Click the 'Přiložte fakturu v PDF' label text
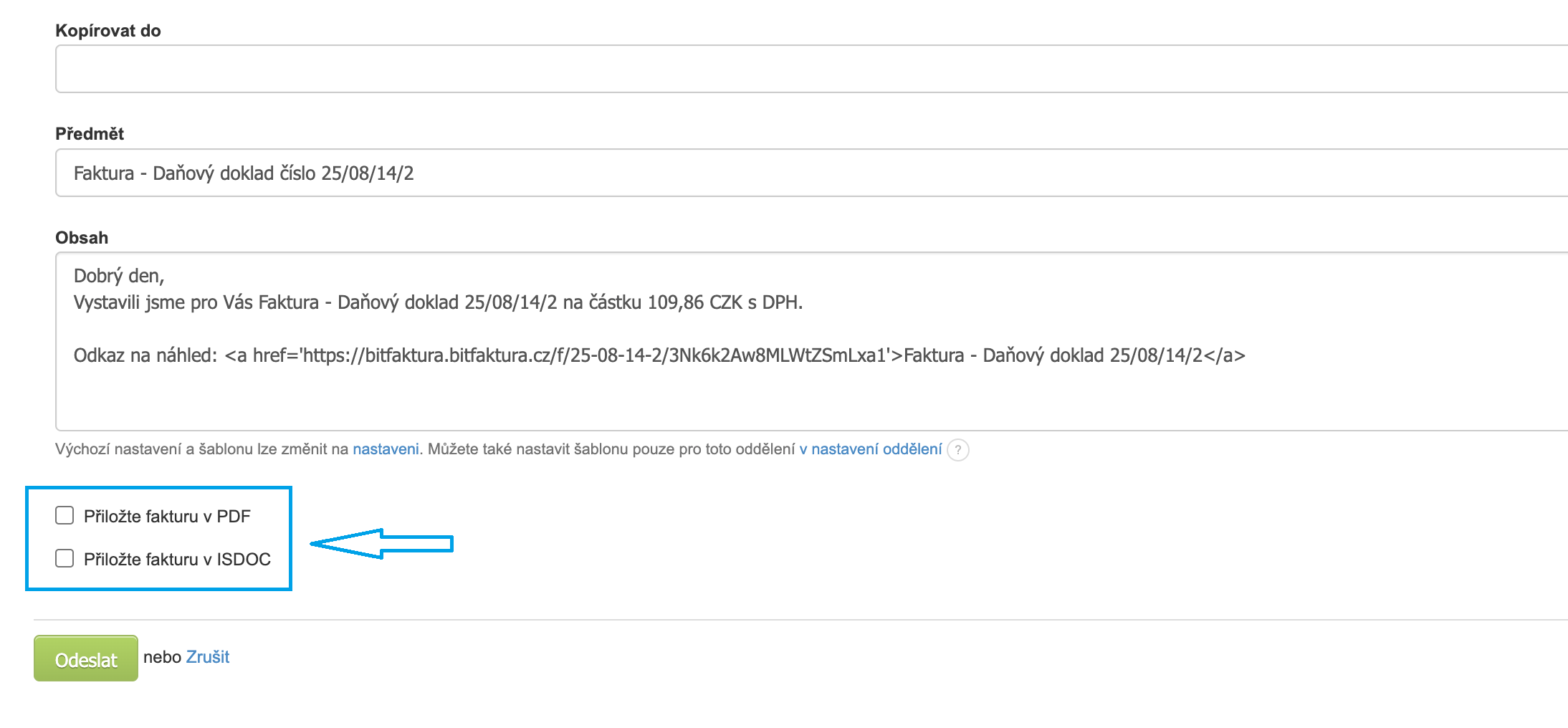The image size is (1568, 728). tap(167, 517)
